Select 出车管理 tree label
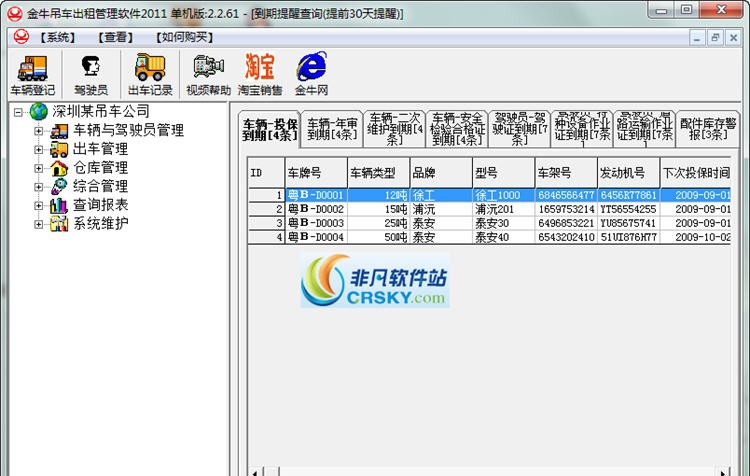 coord(100,149)
